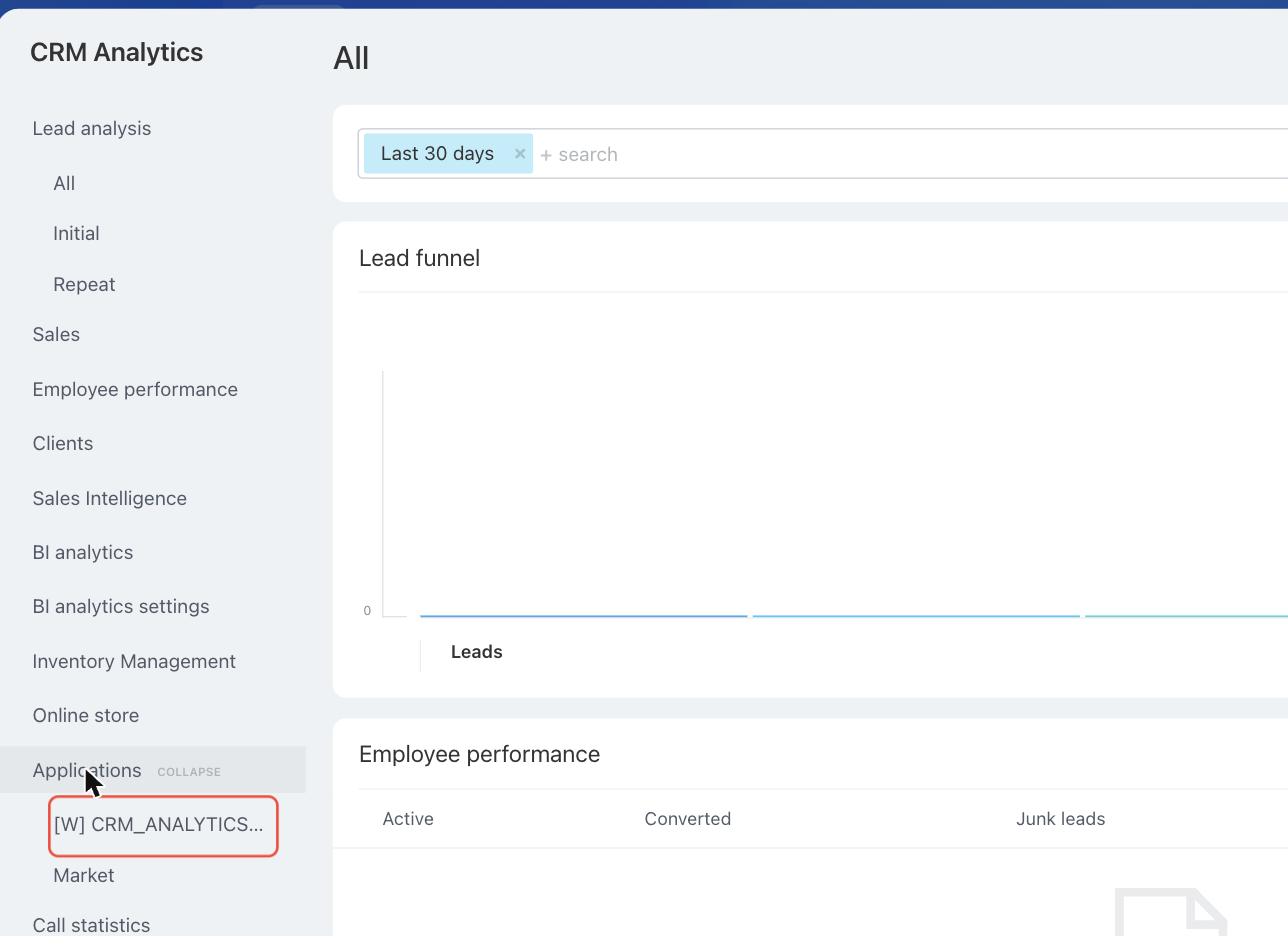The width and height of the screenshot is (1288, 936).
Task: Open Sales section in sidebar
Action: coord(56,334)
